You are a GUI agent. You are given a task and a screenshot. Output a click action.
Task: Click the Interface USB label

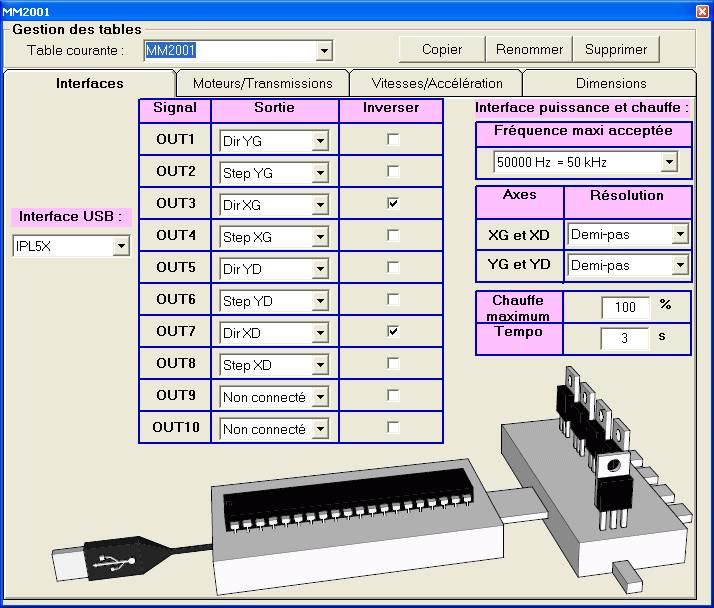(x=71, y=217)
